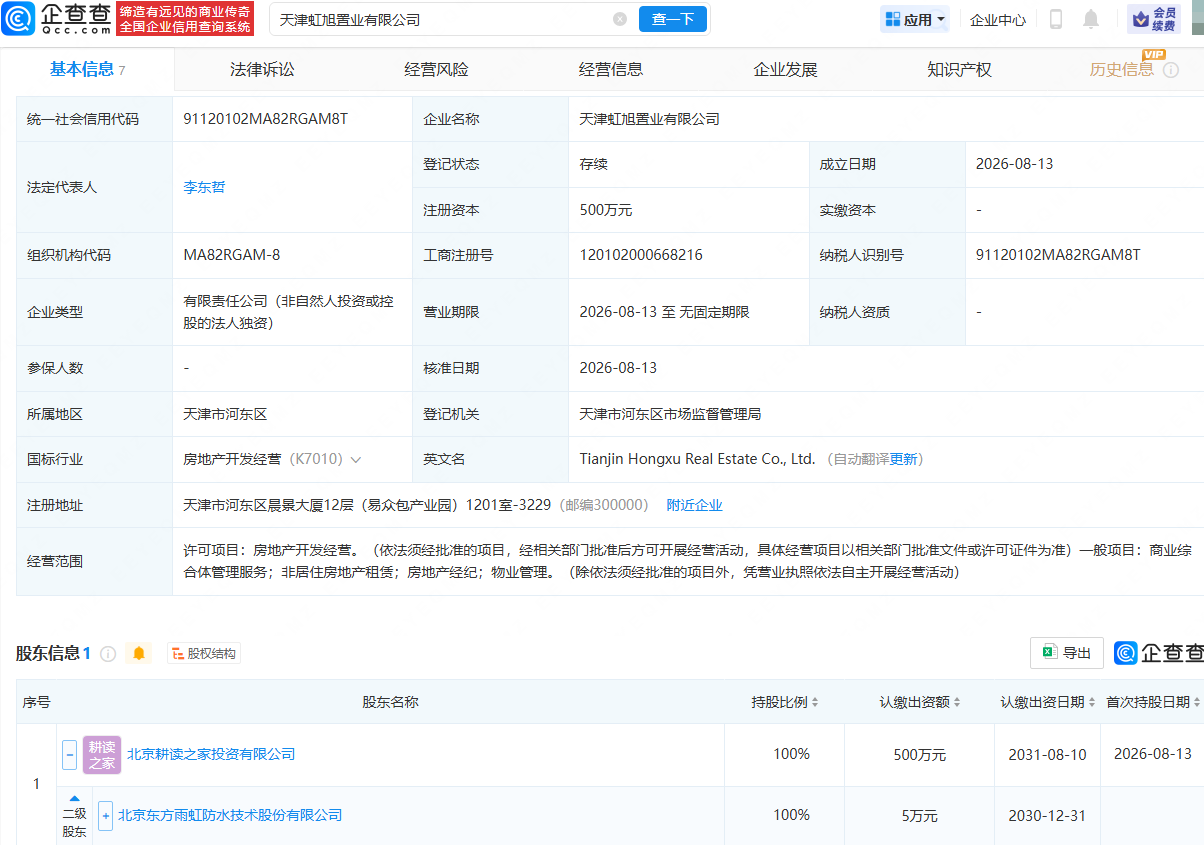Select English name Tianjin Hongxu Real Estate

tap(697, 459)
